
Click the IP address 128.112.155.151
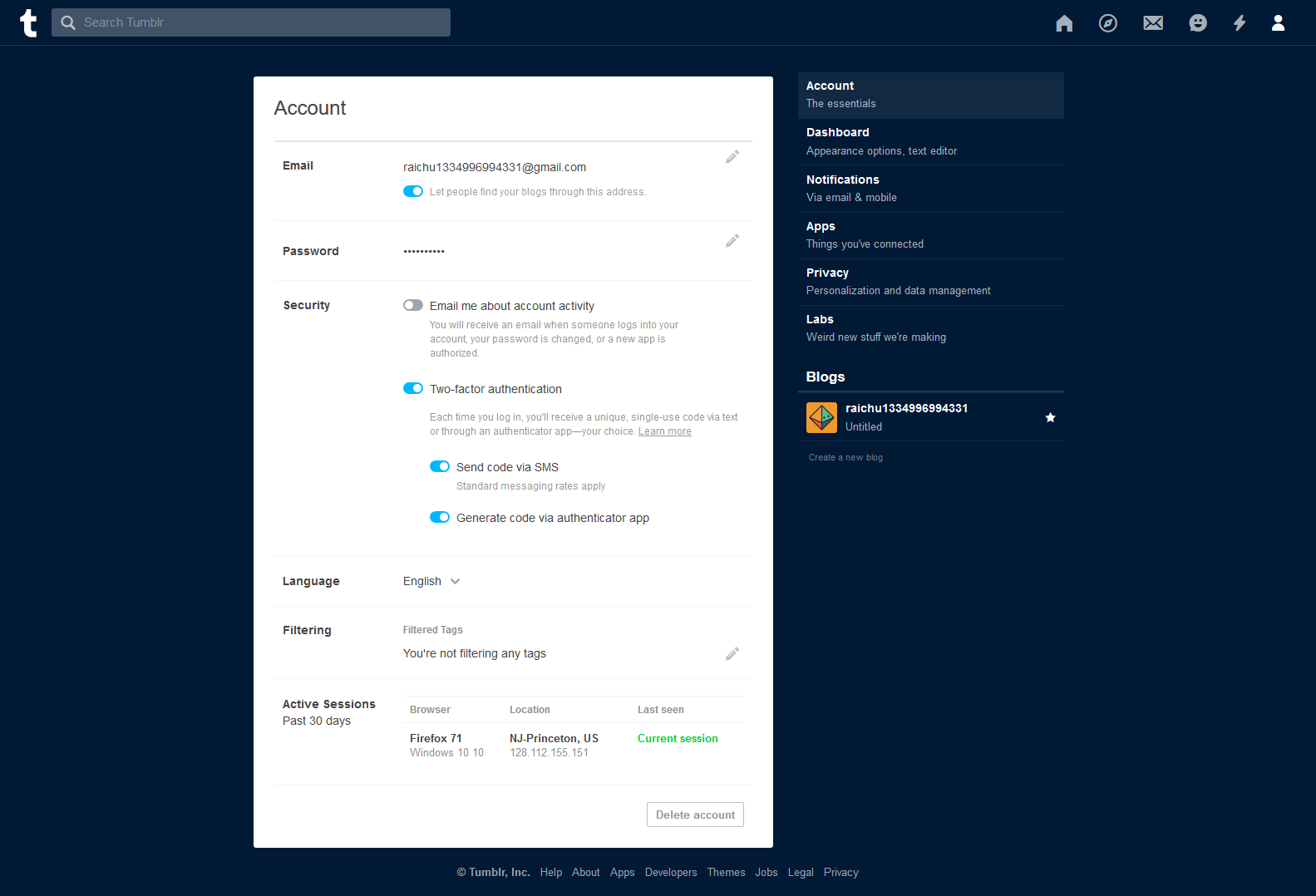(x=549, y=752)
